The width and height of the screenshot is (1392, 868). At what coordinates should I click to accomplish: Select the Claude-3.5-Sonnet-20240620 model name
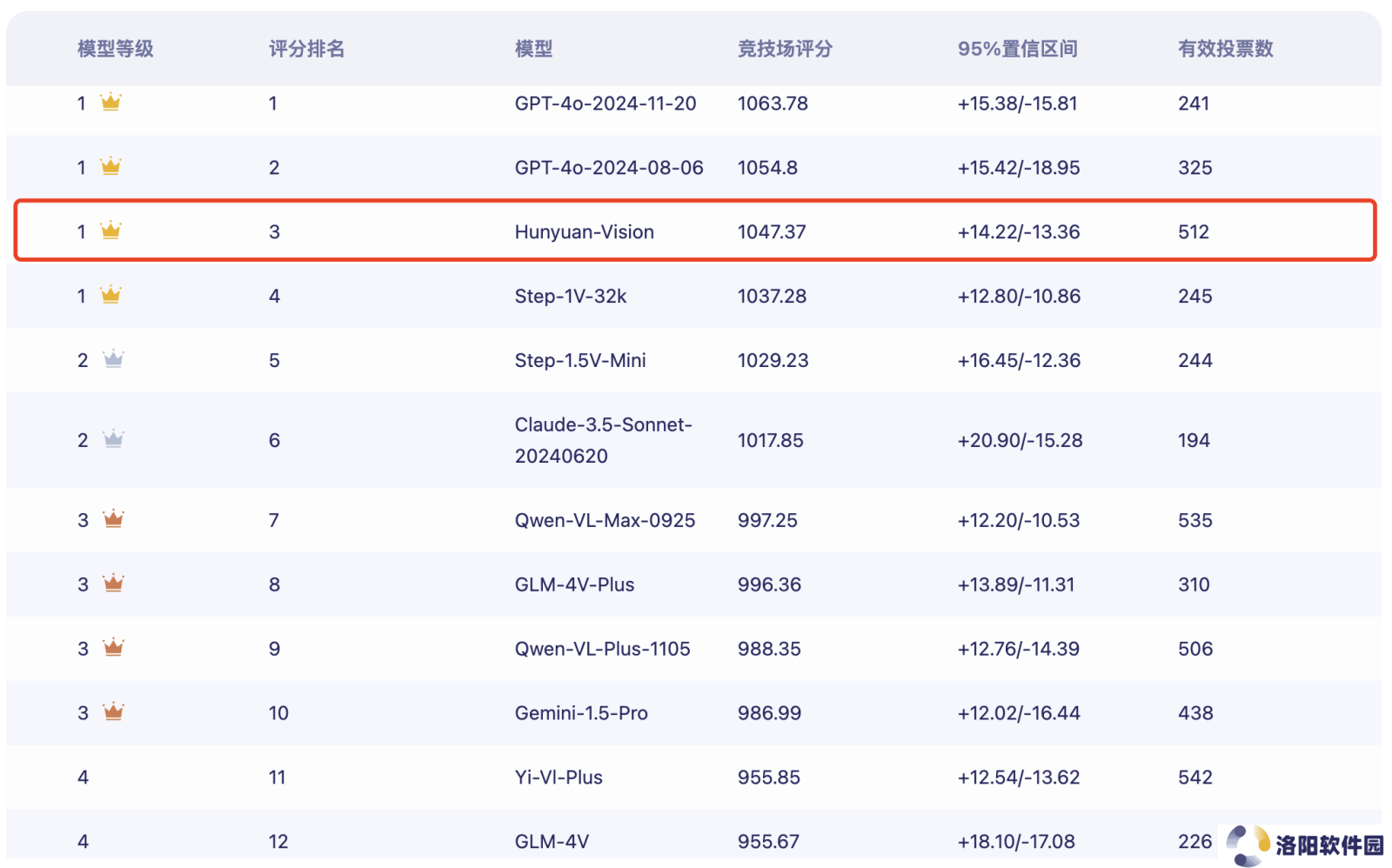pyautogui.click(x=604, y=440)
